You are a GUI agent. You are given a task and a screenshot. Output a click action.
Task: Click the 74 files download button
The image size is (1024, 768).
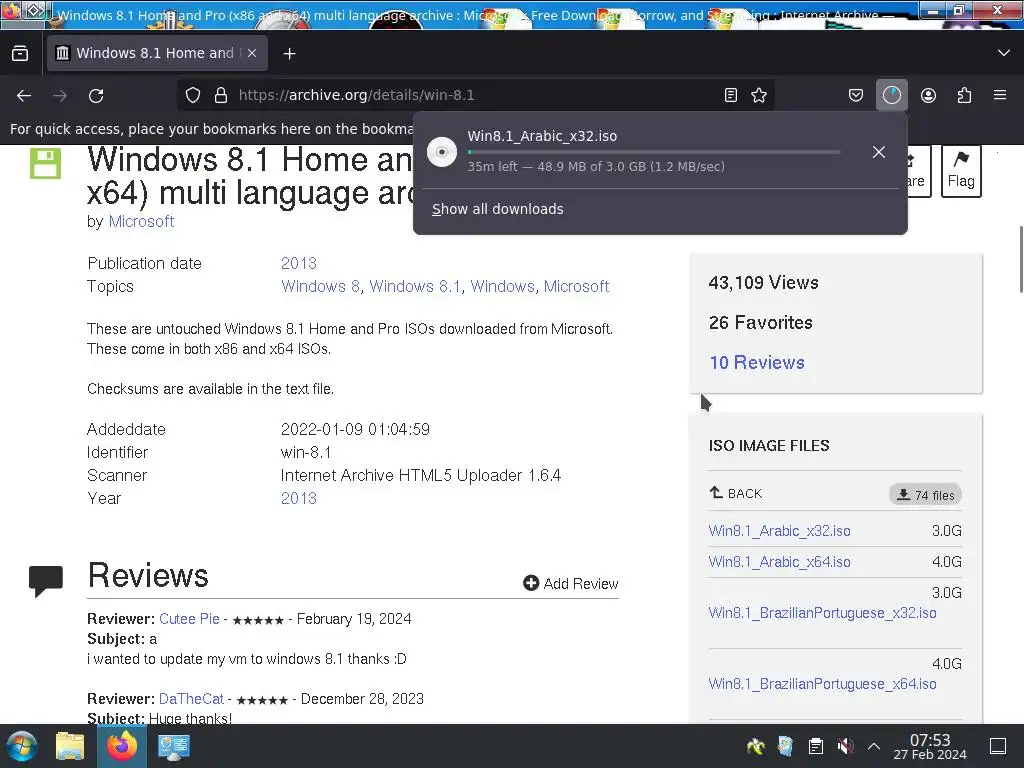click(925, 495)
